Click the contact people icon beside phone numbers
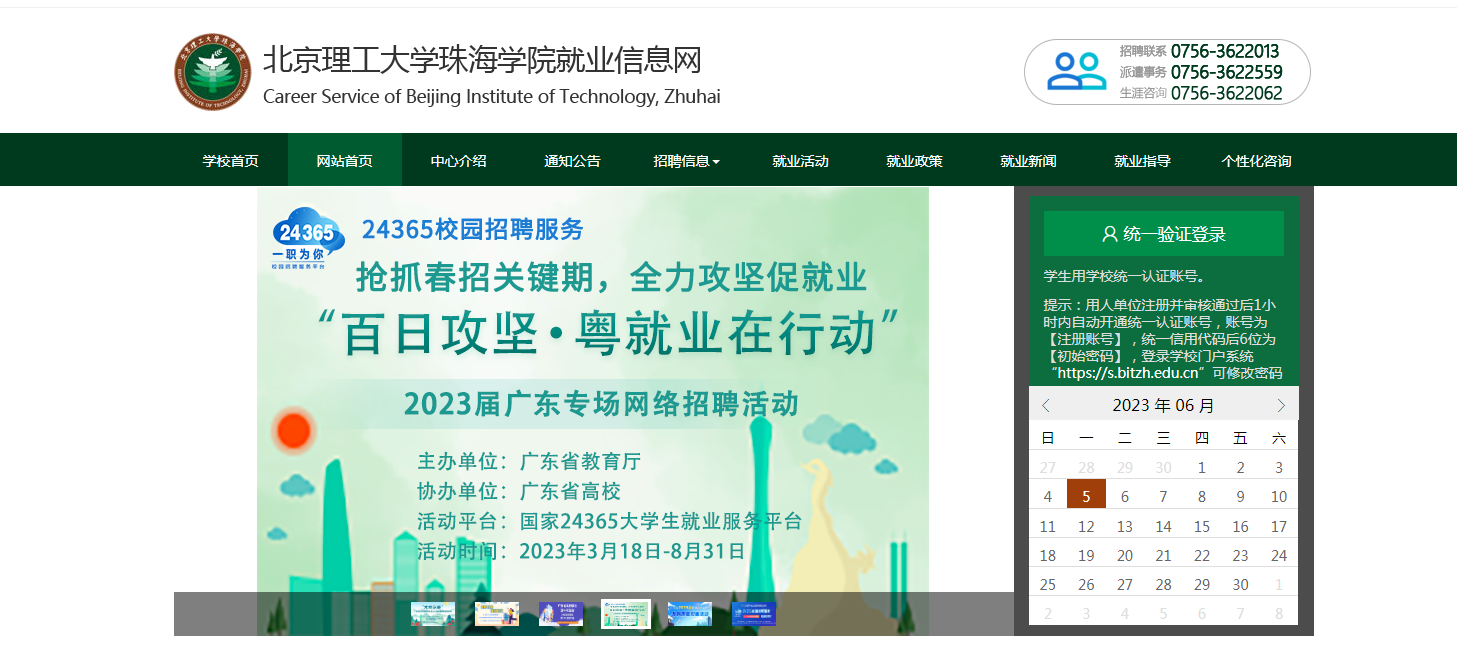The width and height of the screenshot is (1457, 652). coord(1076,71)
